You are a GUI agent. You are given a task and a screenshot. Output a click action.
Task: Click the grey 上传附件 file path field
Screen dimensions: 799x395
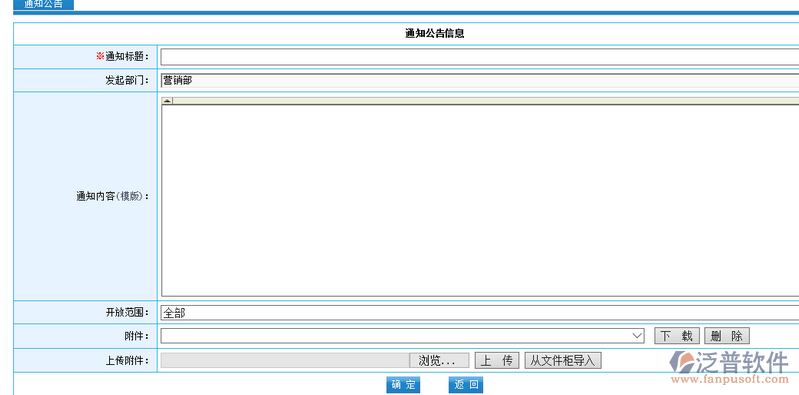coord(285,360)
